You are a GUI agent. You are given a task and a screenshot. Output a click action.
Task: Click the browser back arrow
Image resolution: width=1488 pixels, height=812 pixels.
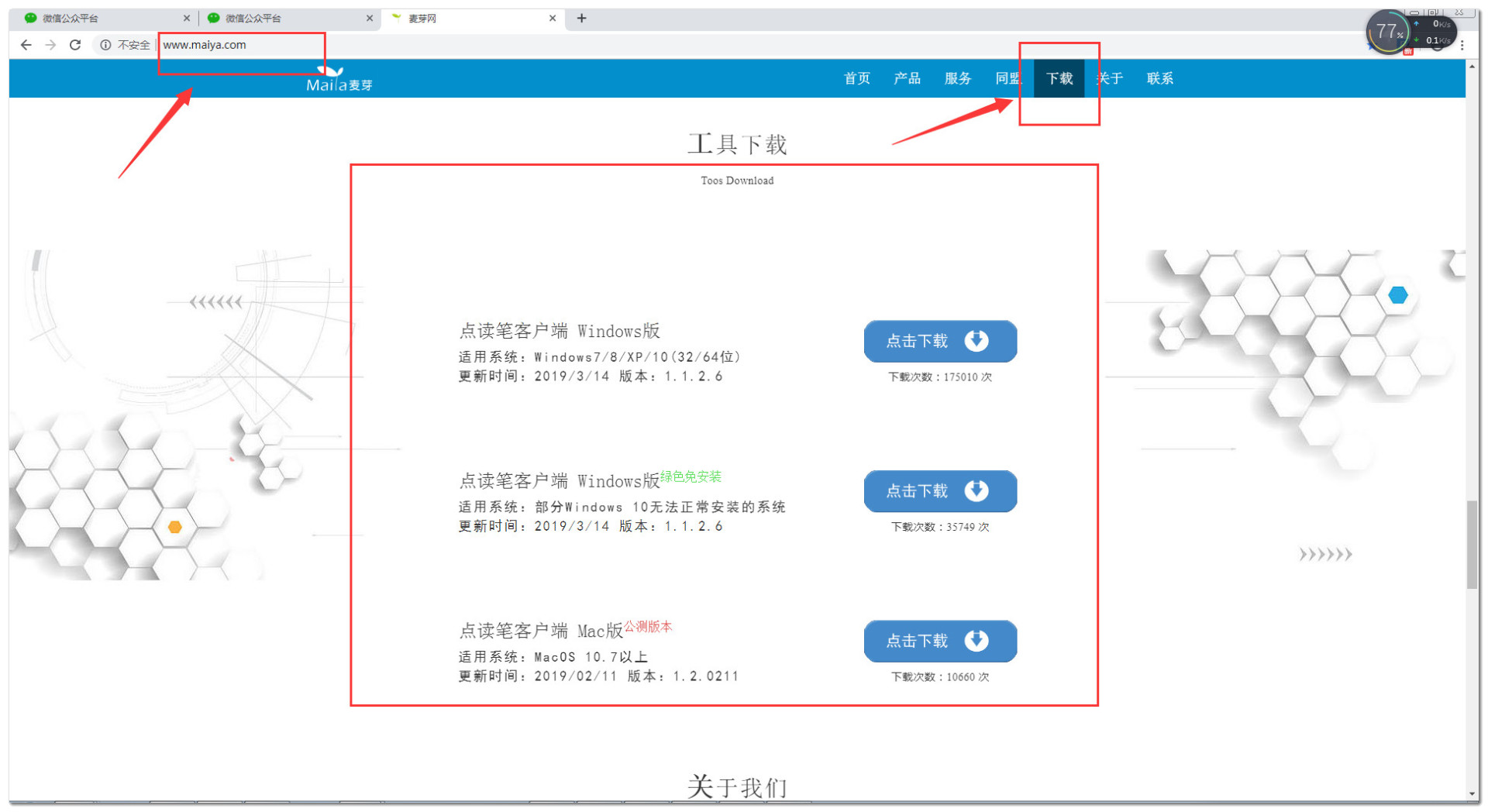26,45
